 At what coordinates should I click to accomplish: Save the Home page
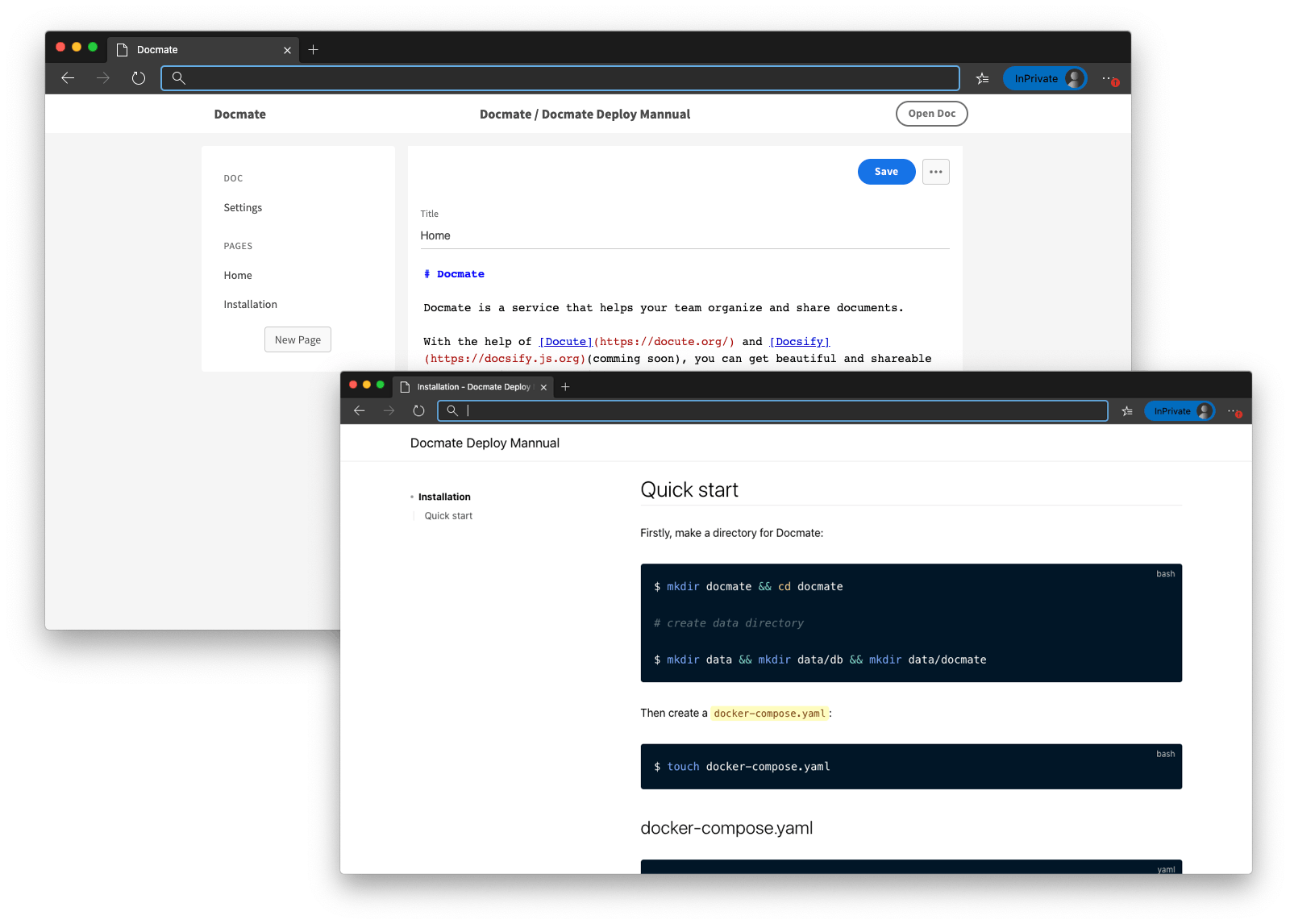click(886, 172)
